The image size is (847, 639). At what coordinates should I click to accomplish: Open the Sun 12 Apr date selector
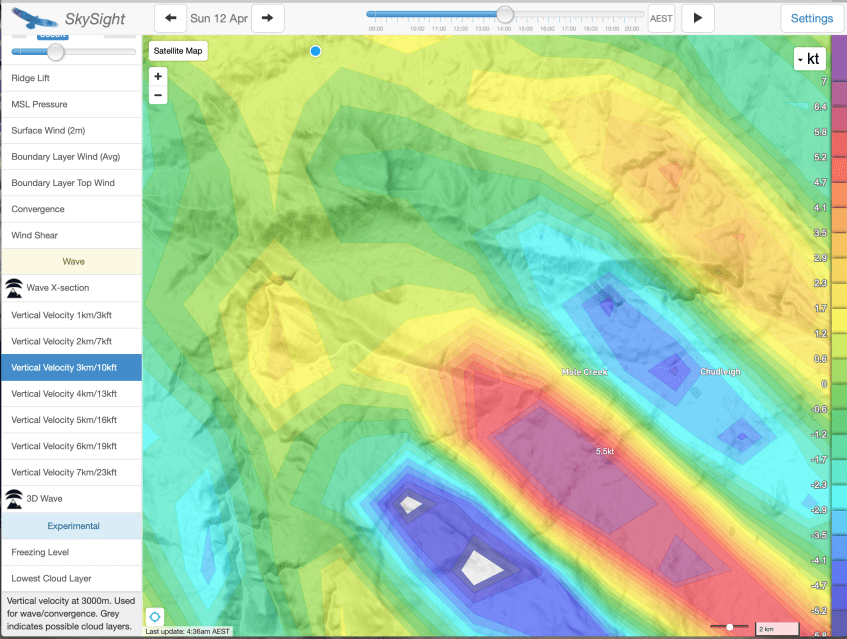tap(221, 17)
